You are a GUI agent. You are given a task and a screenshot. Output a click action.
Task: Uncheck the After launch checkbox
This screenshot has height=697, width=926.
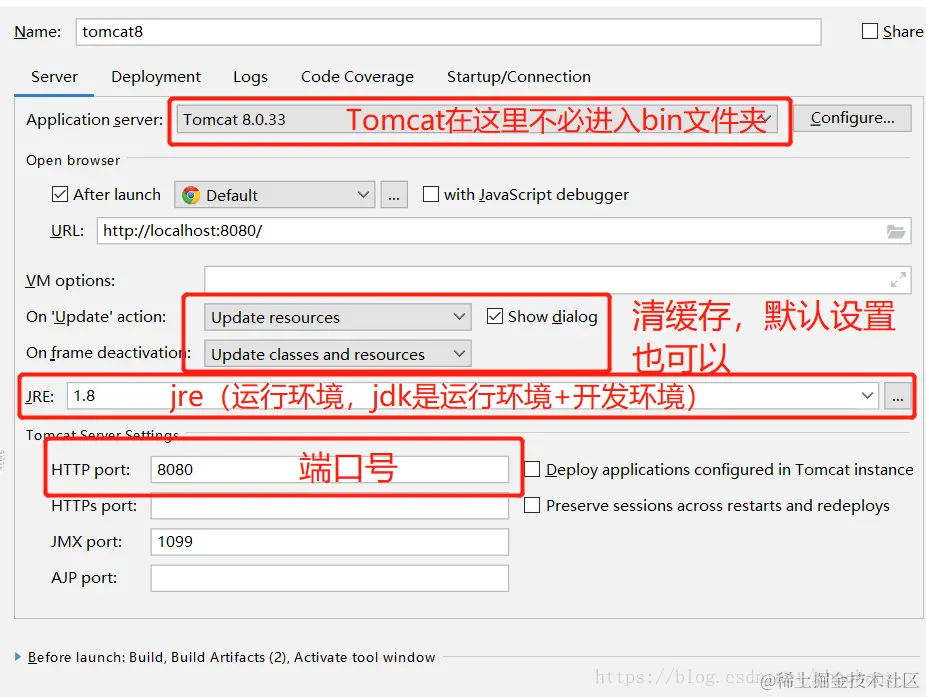60,194
